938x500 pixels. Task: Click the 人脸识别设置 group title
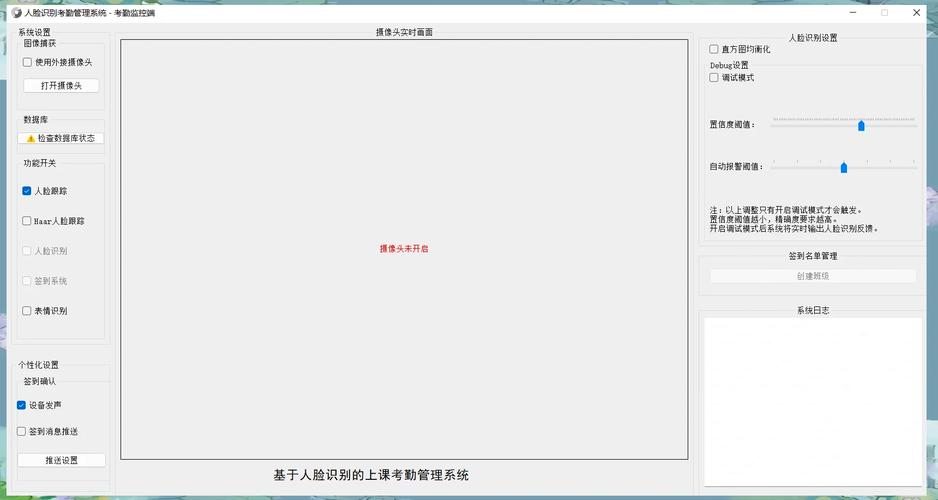[813, 38]
